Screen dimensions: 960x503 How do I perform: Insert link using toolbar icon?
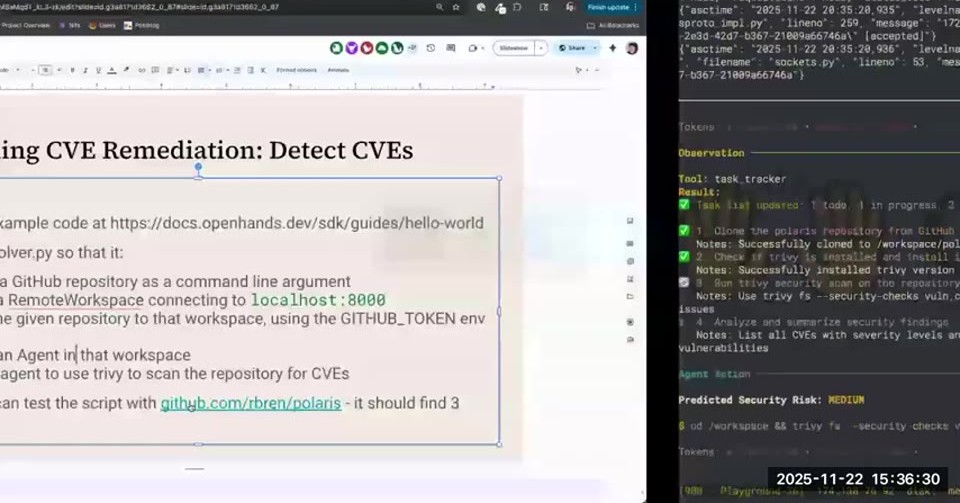pos(141,70)
